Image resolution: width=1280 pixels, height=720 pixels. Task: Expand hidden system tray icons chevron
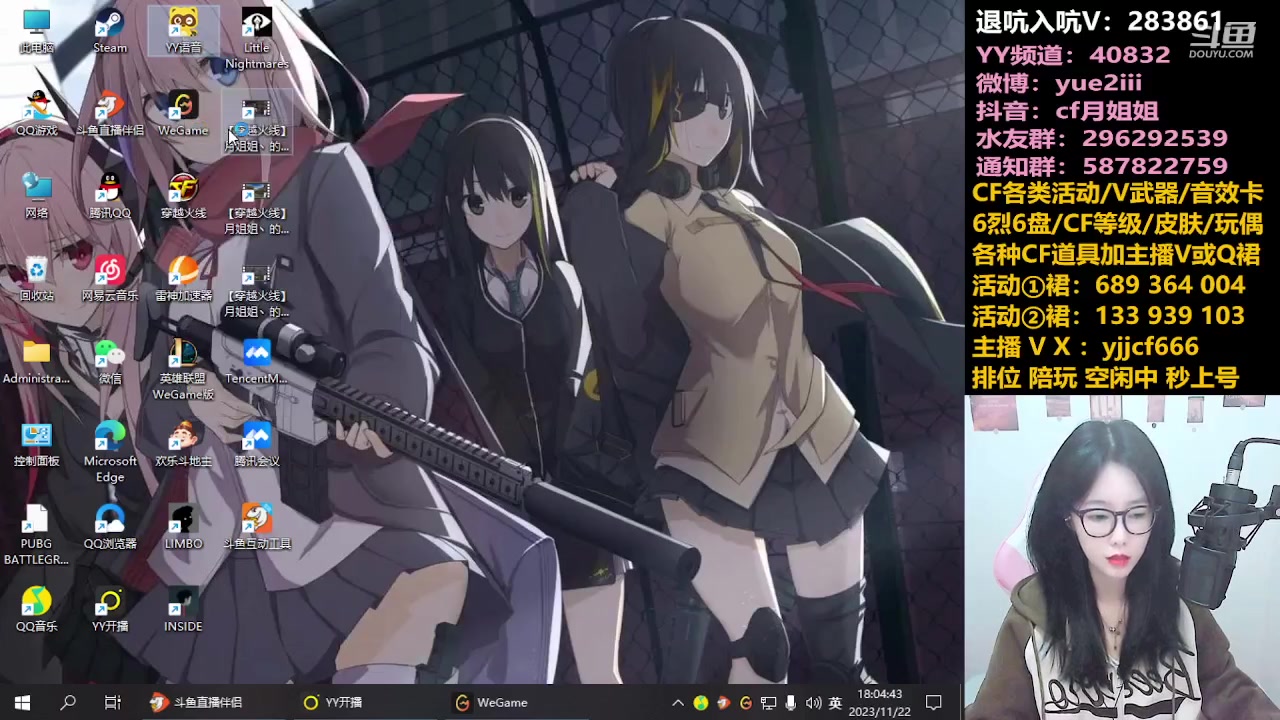click(x=677, y=702)
